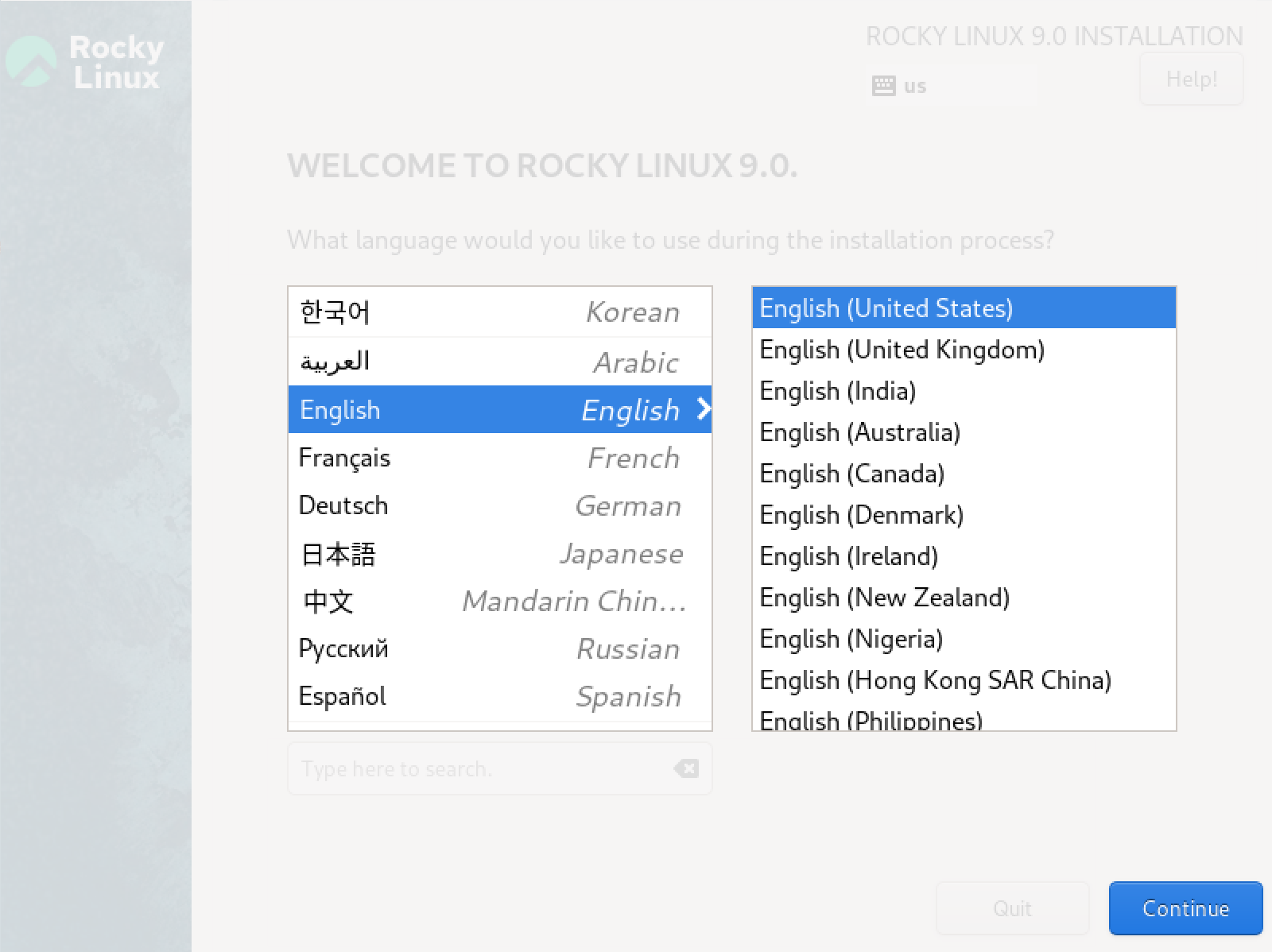This screenshot has width=1272, height=952.
Task: Select English (Nigeria) locale
Action: click(x=964, y=638)
